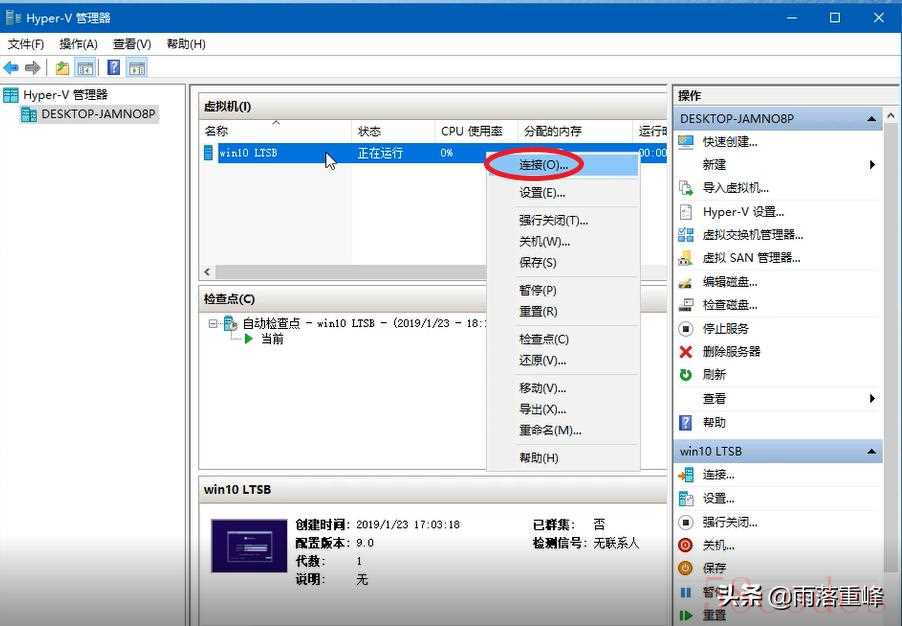Open the Action (操作) menu in the menu bar
Image resolution: width=902 pixels, height=626 pixels.
coord(78,44)
